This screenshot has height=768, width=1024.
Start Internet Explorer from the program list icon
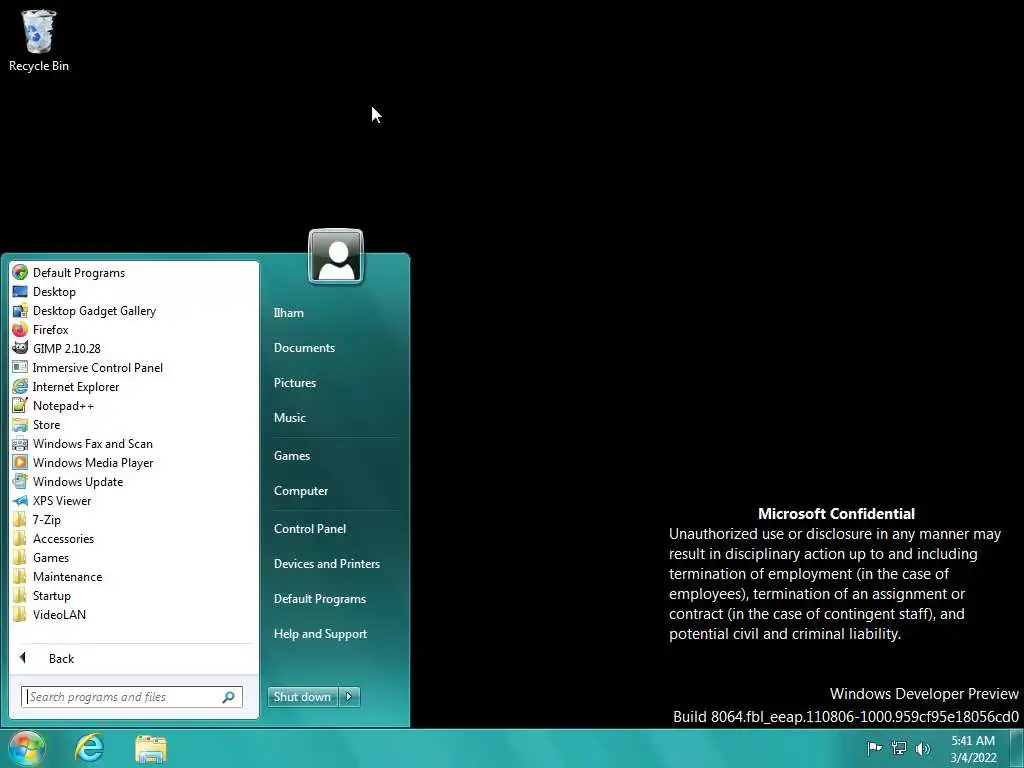point(20,386)
